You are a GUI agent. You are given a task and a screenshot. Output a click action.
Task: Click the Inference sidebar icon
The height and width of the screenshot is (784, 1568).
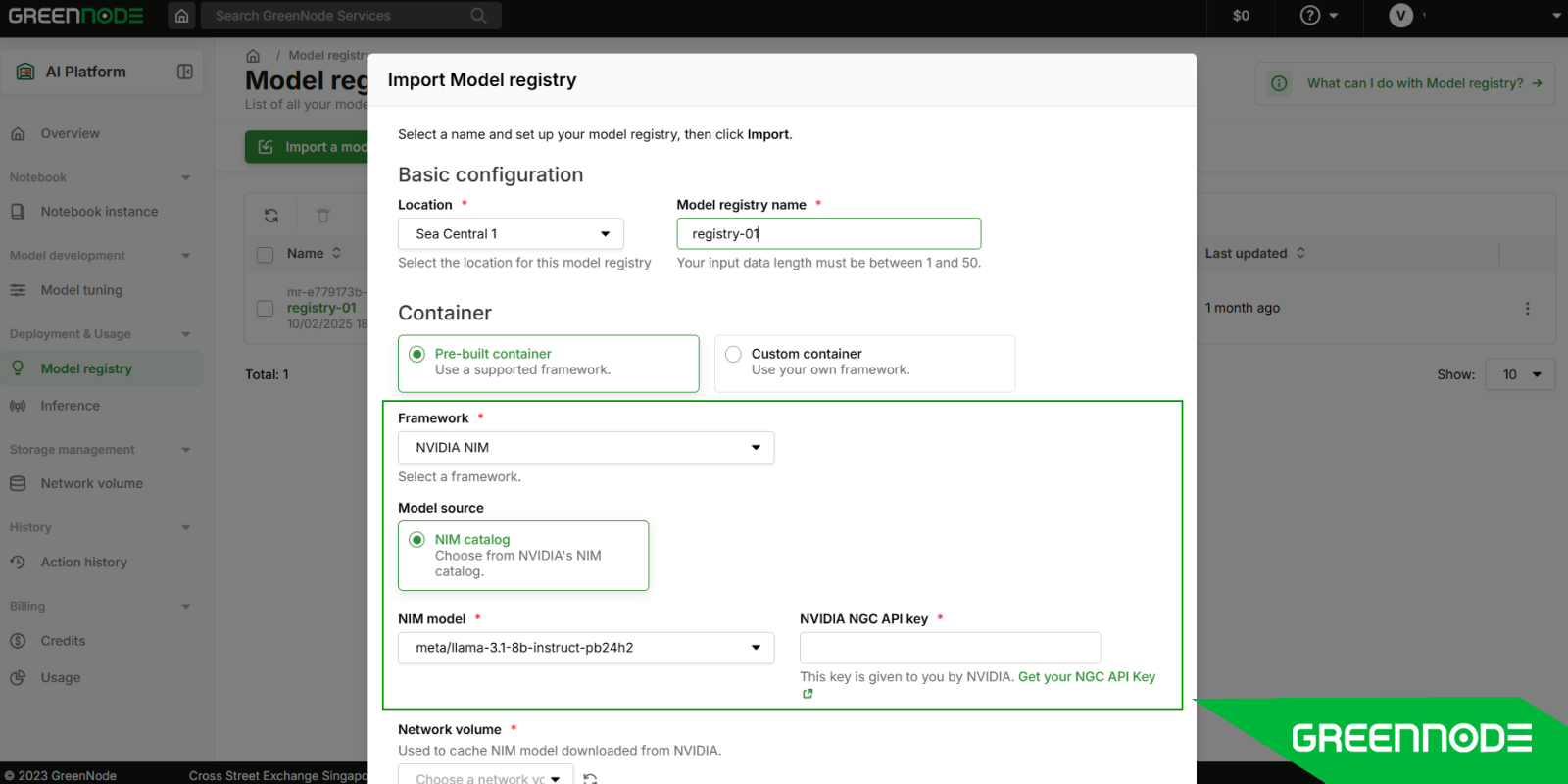pyautogui.click(x=18, y=406)
